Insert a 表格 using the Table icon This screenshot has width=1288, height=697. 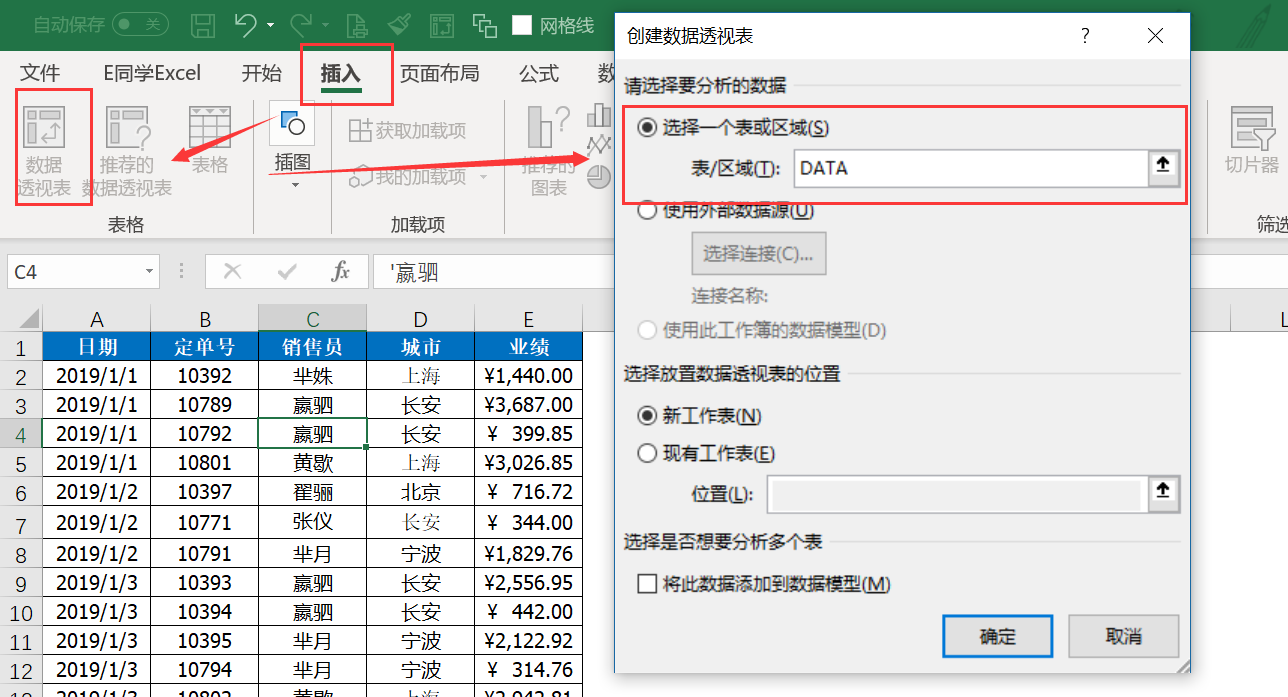pos(209,140)
